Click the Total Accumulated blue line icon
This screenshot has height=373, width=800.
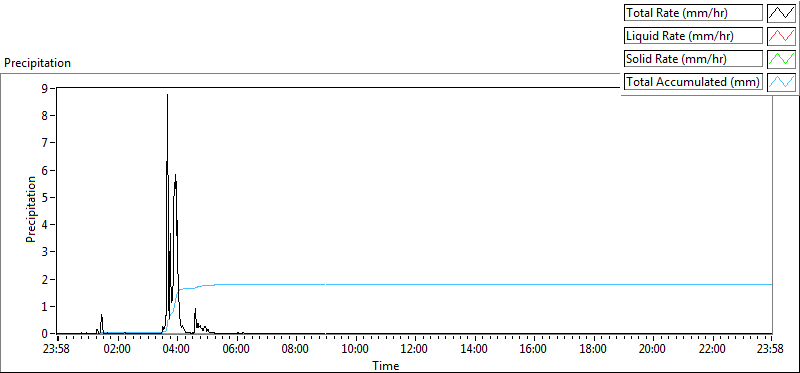click(x=781, y=82)
